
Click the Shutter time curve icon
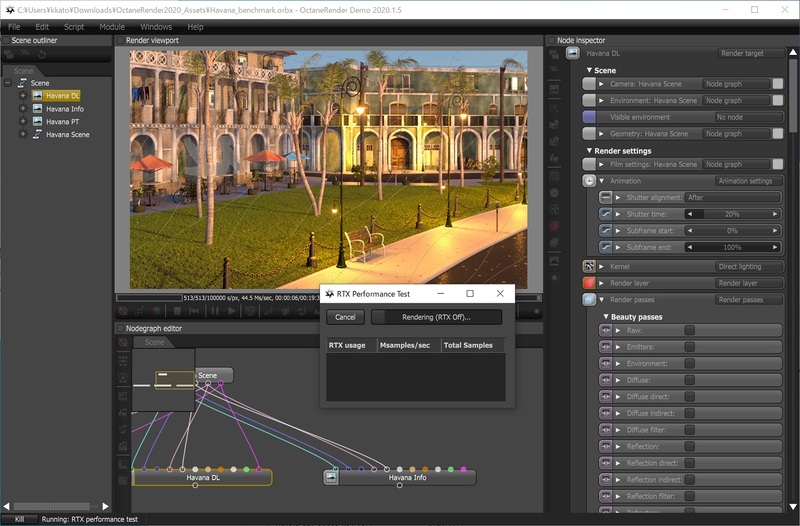coord(605,214)
